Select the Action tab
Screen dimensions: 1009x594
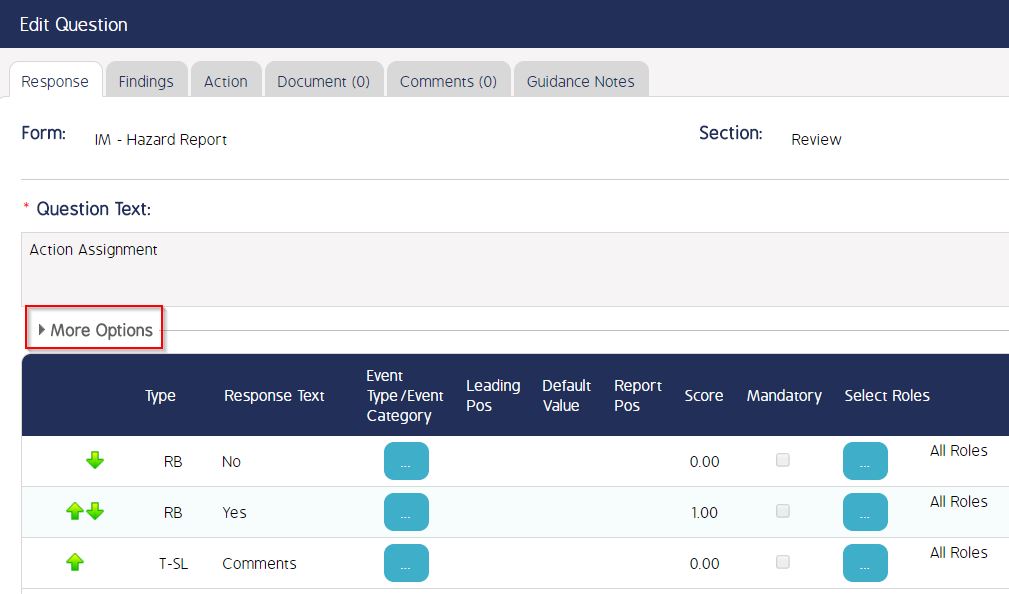pos(226,82)
